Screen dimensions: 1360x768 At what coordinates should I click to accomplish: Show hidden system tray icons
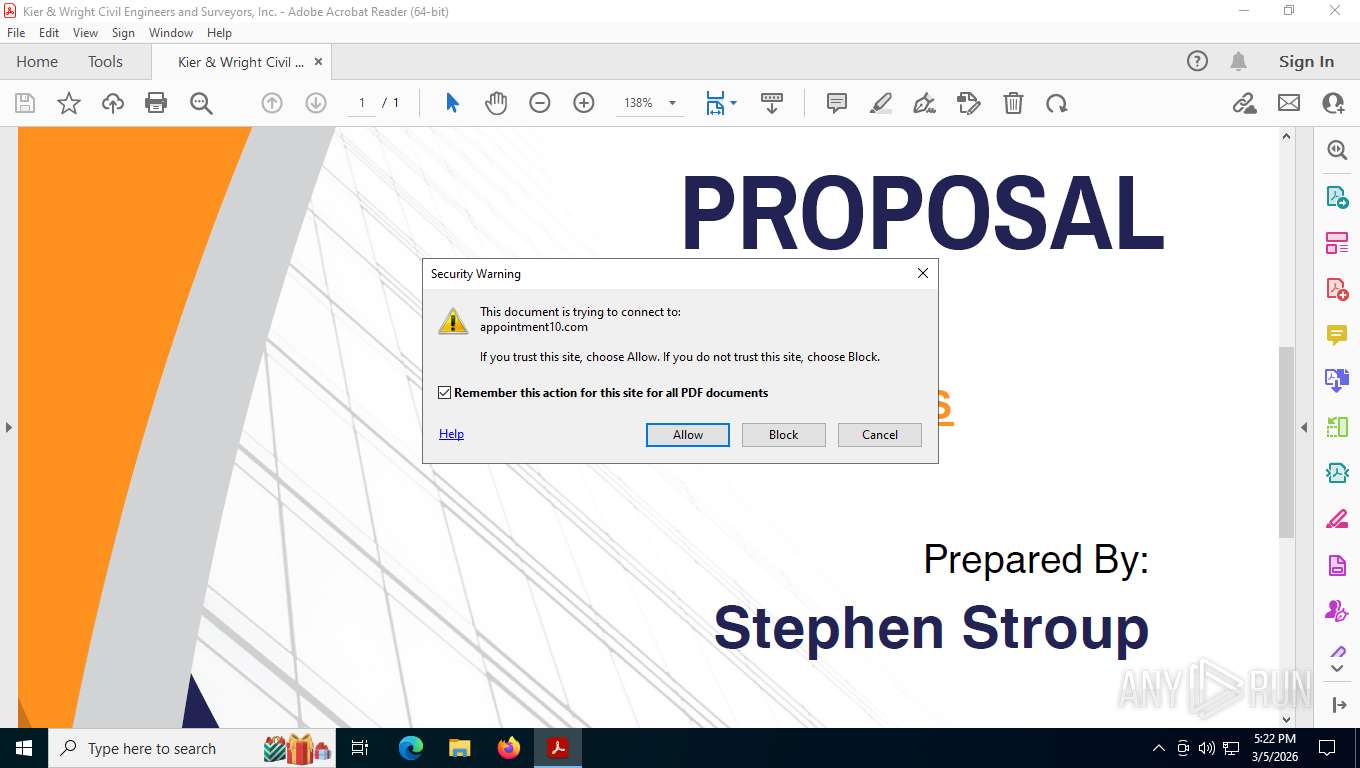click(x=1159, y=748)
